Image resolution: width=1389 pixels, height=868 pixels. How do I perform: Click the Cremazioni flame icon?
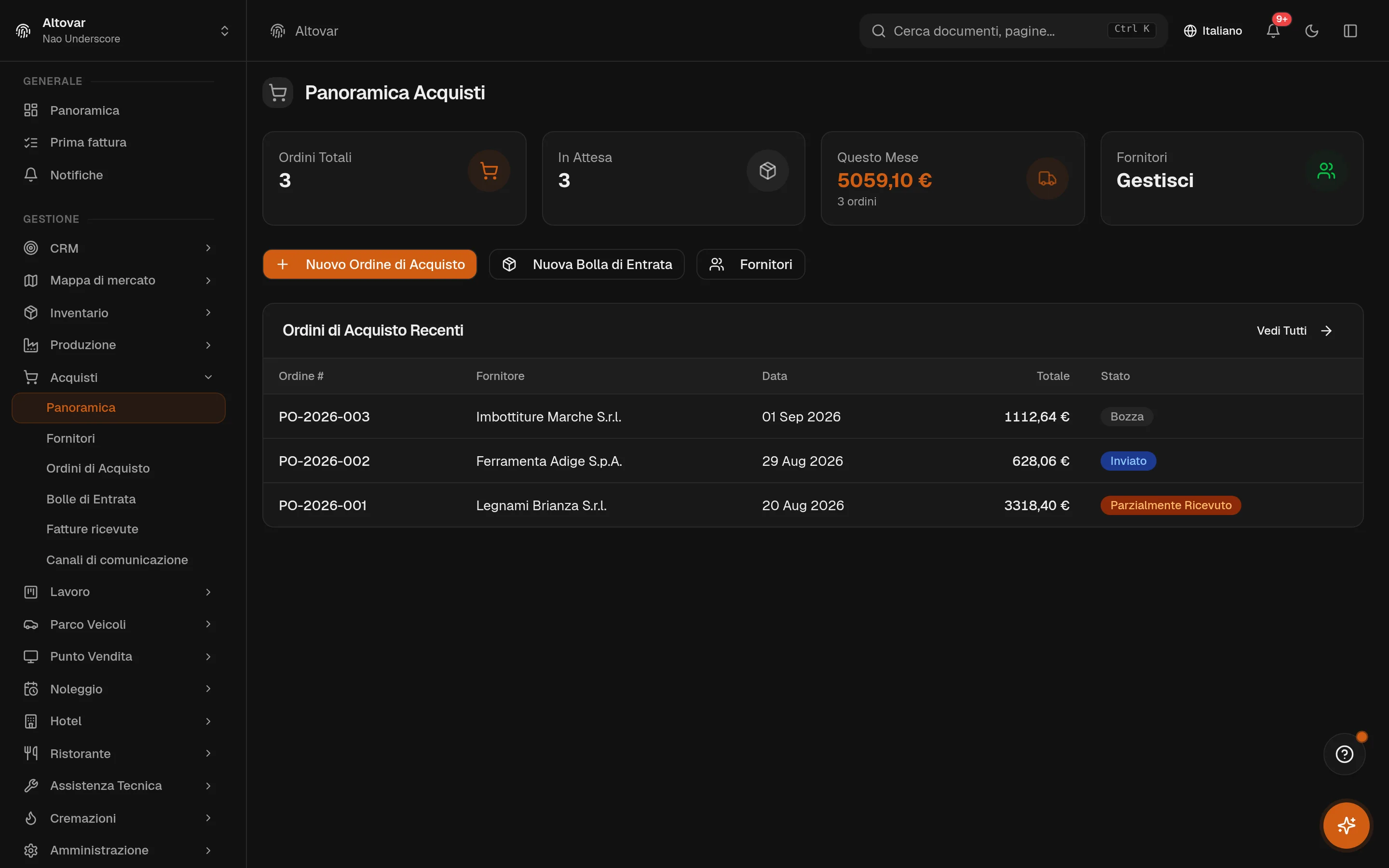31,818
